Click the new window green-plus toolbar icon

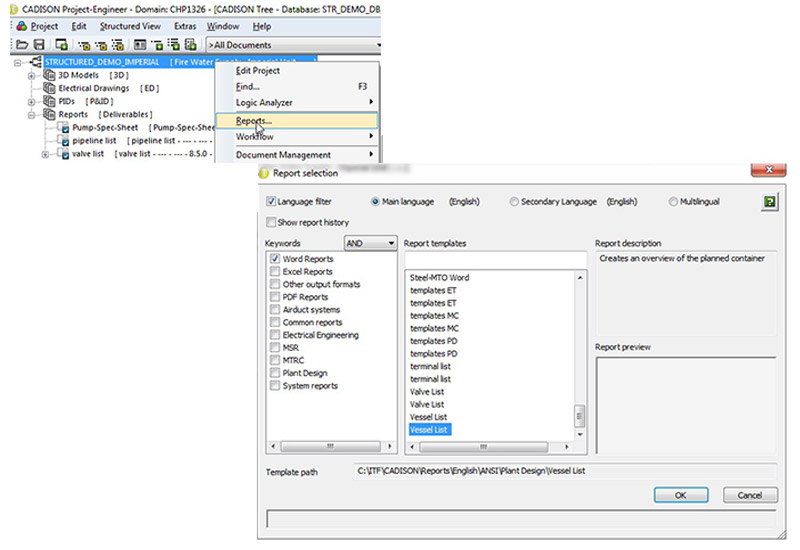[x=61, y=45]
